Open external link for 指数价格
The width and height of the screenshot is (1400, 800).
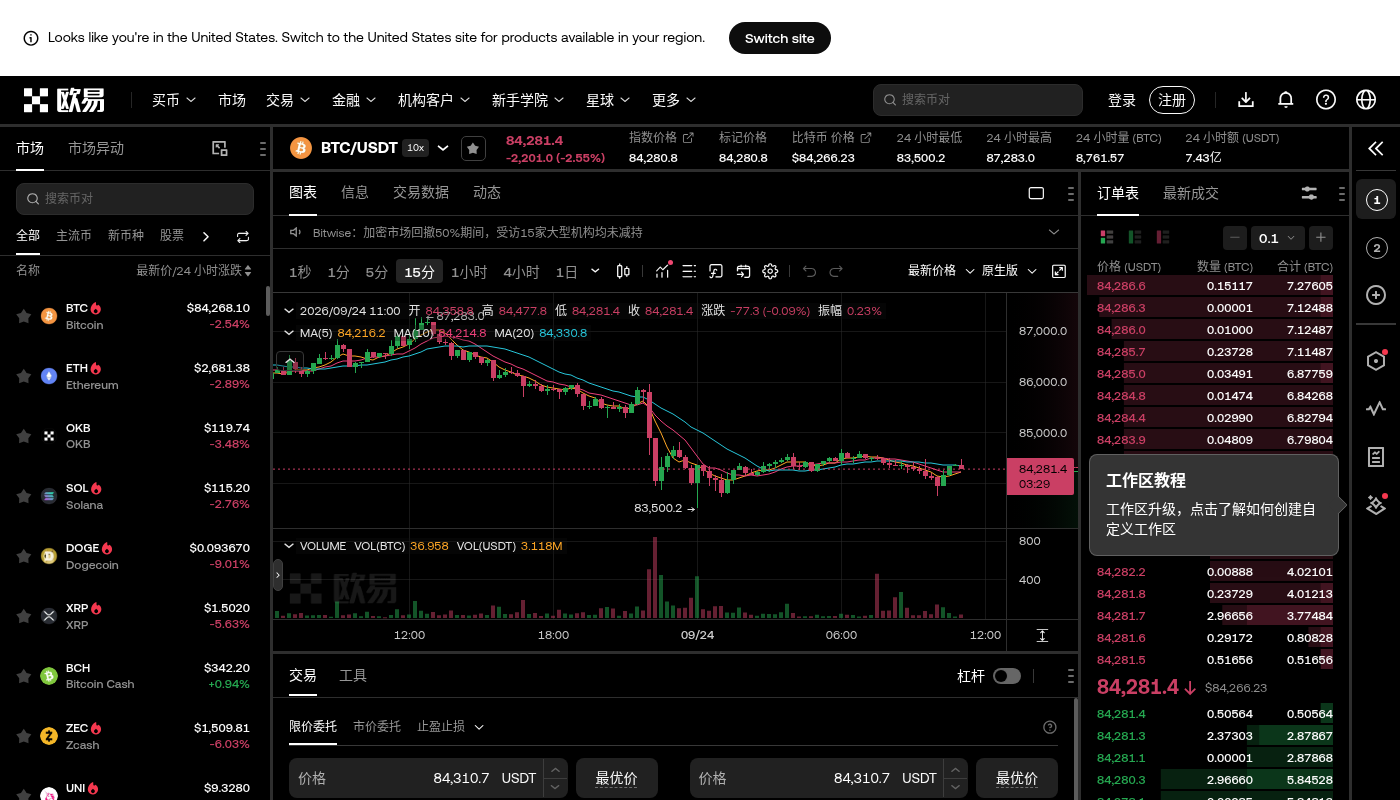(688, 137)
